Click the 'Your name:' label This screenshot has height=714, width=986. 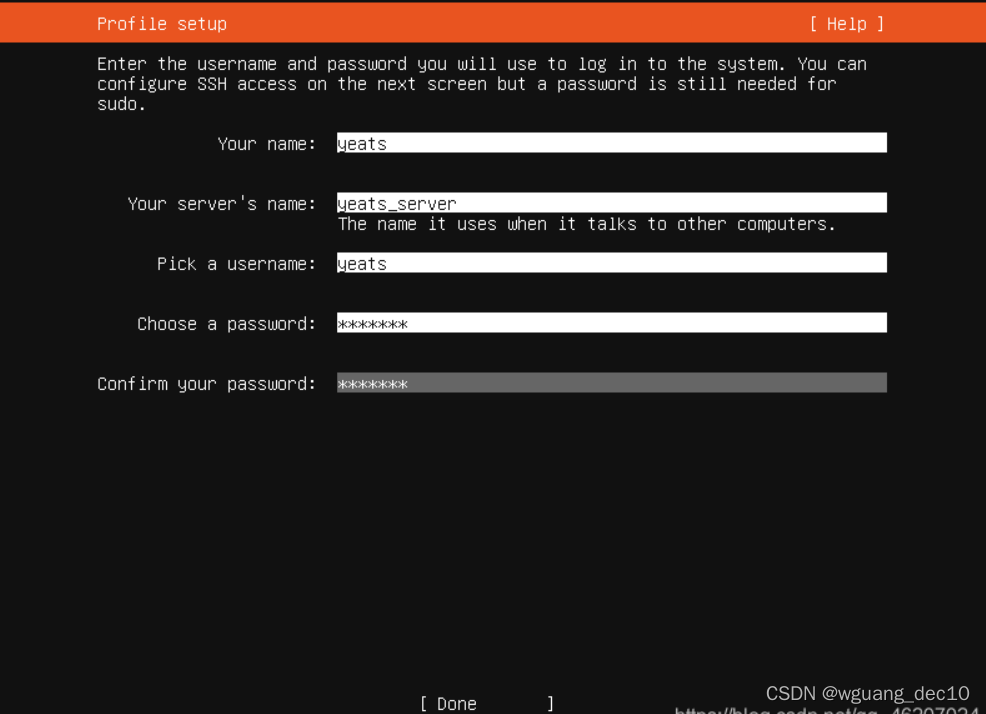267,144
